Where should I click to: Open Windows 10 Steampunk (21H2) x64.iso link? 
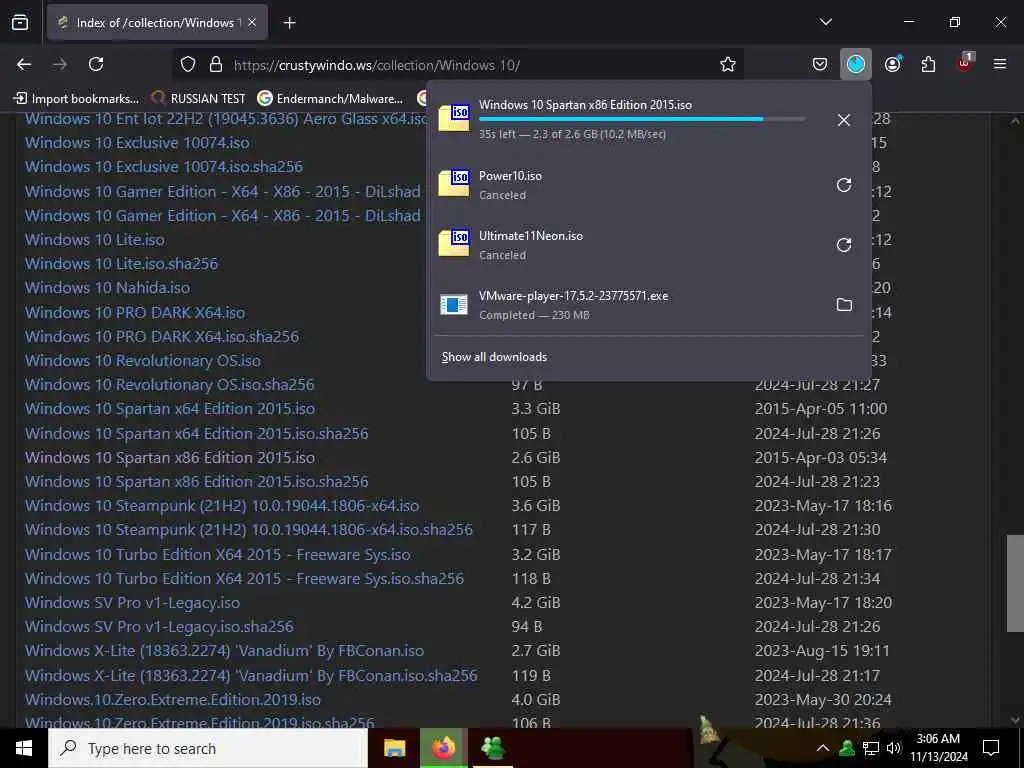pyautogui.click(x=222, y=506)
